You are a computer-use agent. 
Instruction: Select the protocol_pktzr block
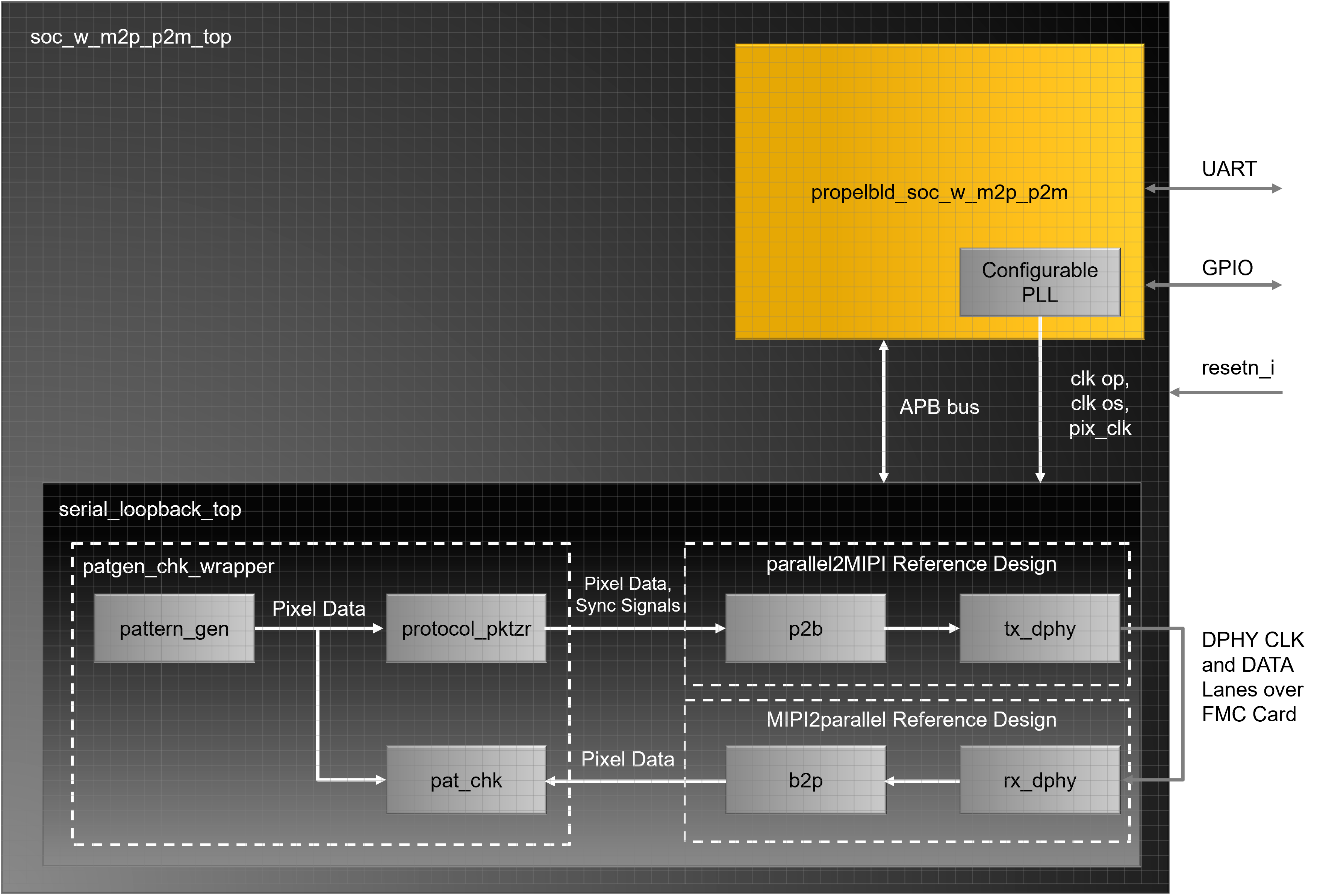click(x=466, y=629)
